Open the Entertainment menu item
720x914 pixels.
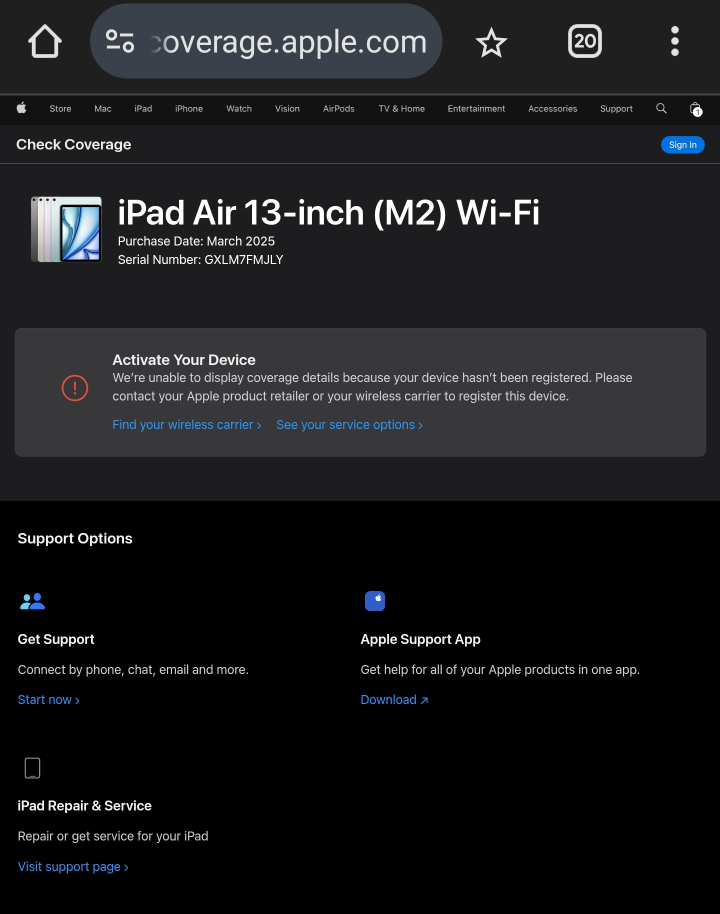(x=476, y=108)
